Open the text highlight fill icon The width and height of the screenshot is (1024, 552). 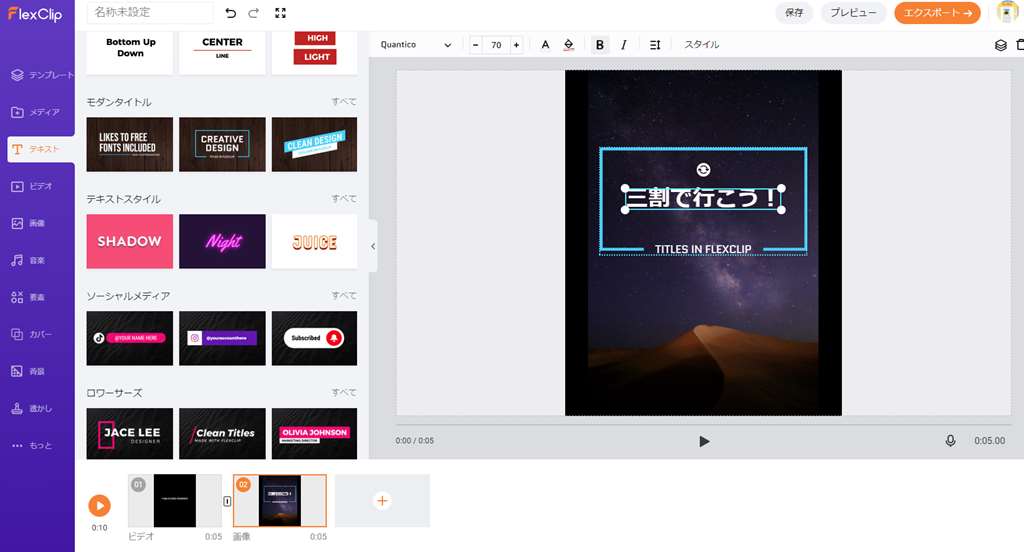(x=569, y=45)
